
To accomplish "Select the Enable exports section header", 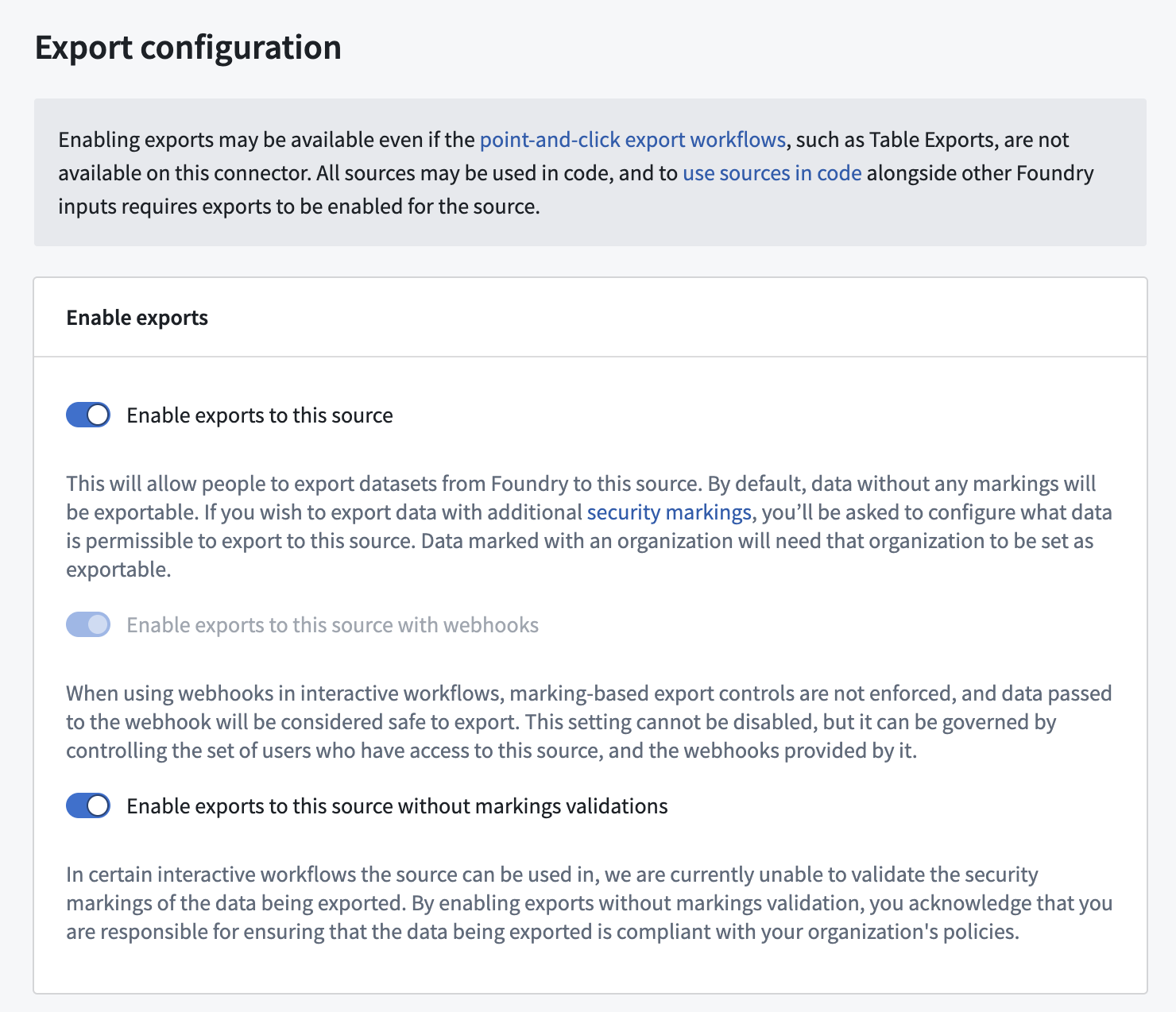I will [137, 317].
